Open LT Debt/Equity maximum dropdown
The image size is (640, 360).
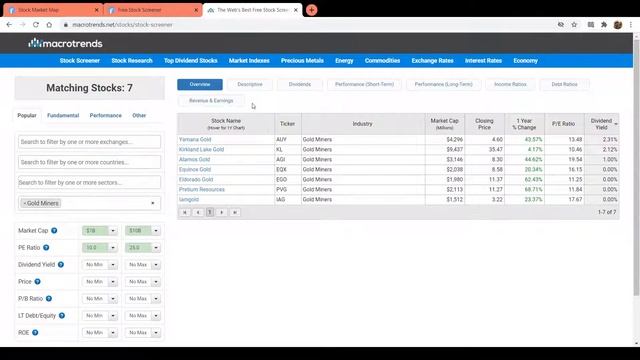tap(156, 316)
